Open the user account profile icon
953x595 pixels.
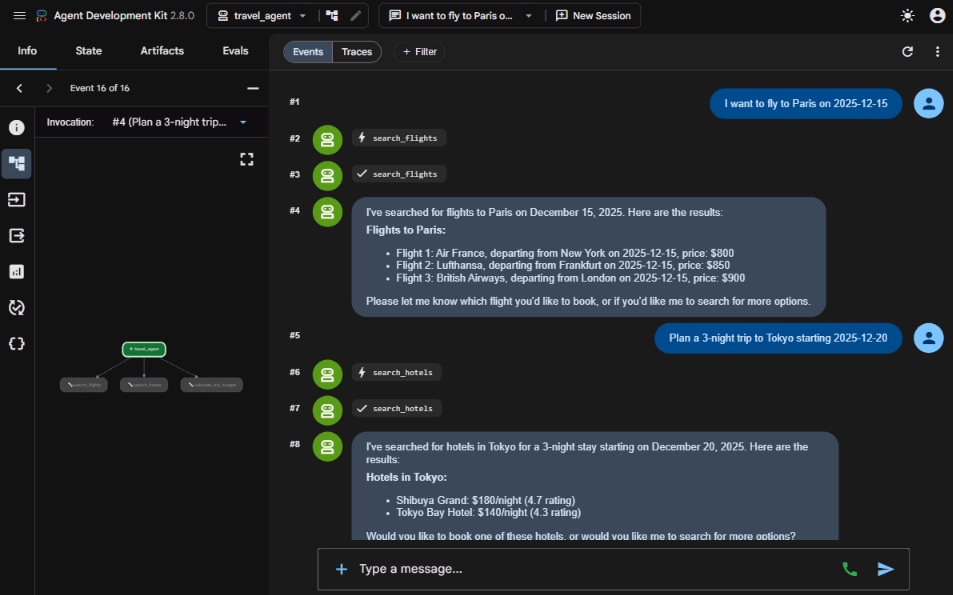(937, 16)
